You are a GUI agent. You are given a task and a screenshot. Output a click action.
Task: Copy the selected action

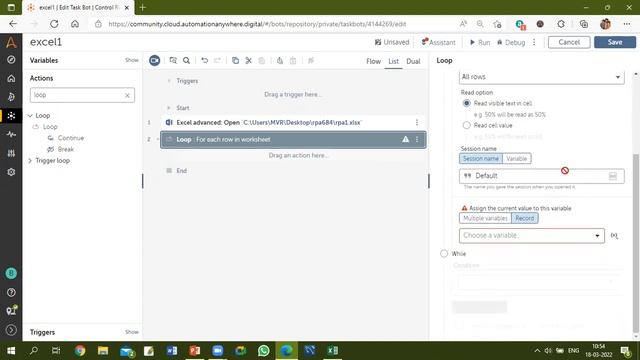pos(235,60)
